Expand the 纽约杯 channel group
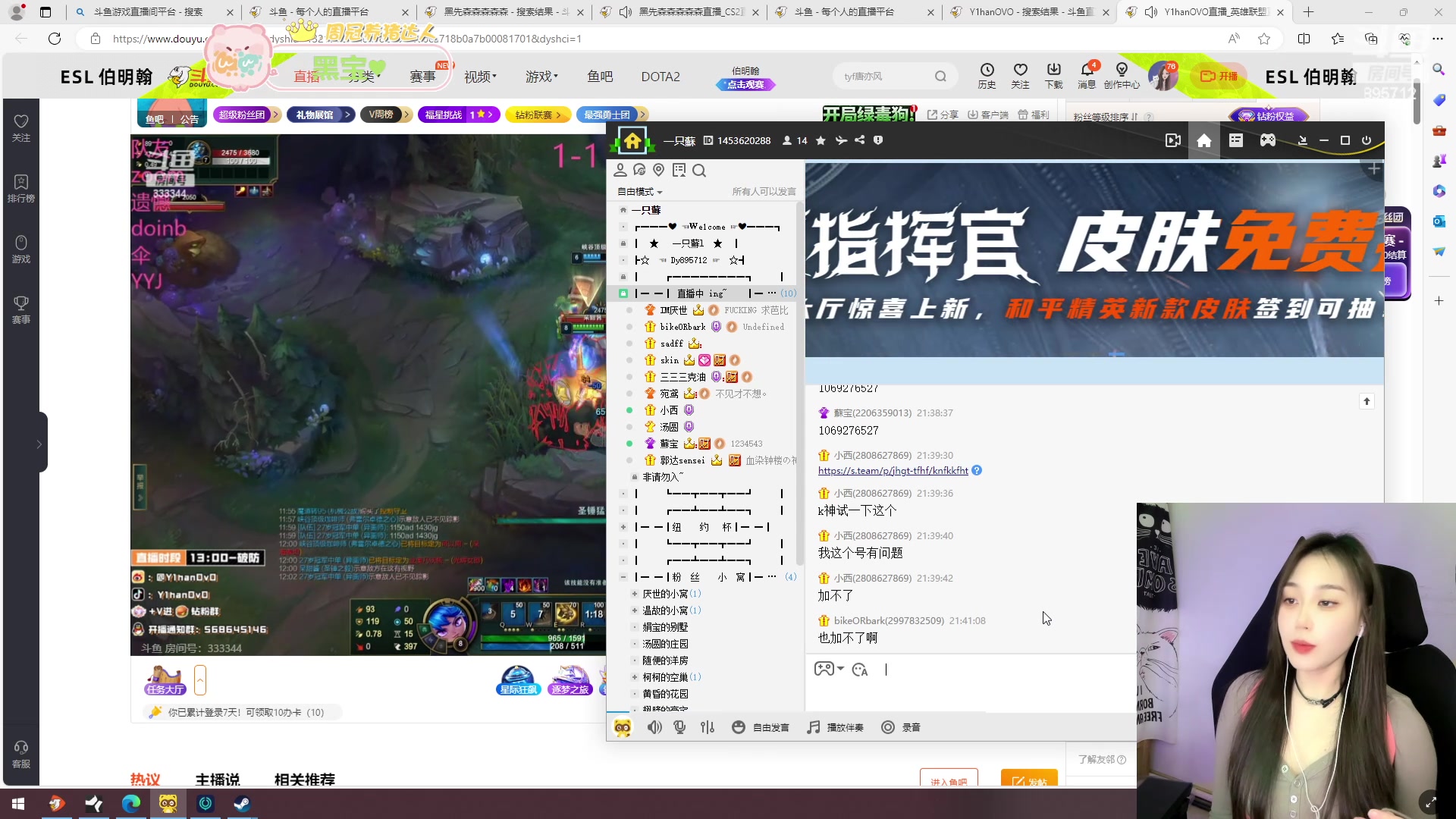1456x819 pixels. tap(623, 527)
